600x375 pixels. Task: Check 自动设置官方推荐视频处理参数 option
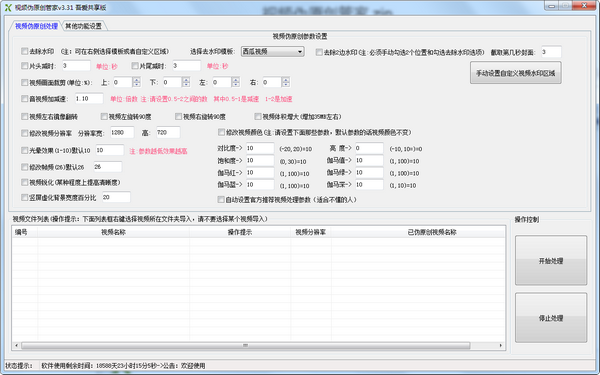221,199
